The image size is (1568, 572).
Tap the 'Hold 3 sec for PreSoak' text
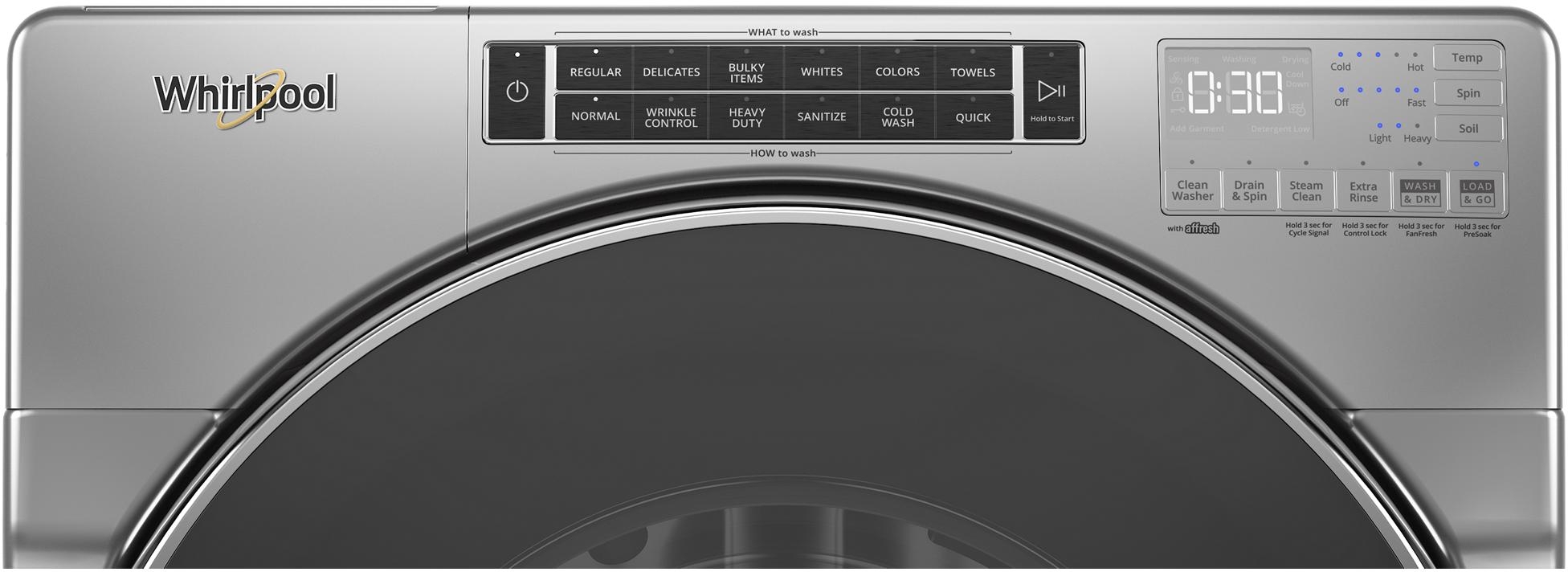1477,231
